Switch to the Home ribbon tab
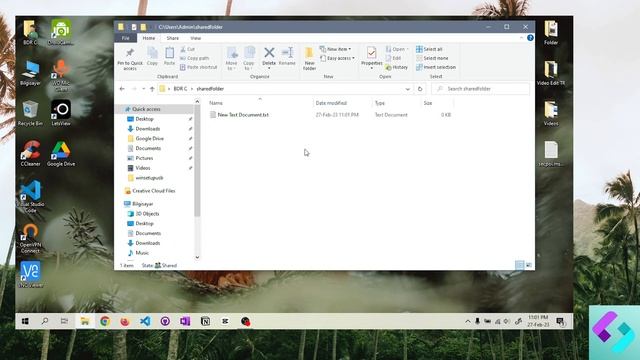 coord(149,38)
